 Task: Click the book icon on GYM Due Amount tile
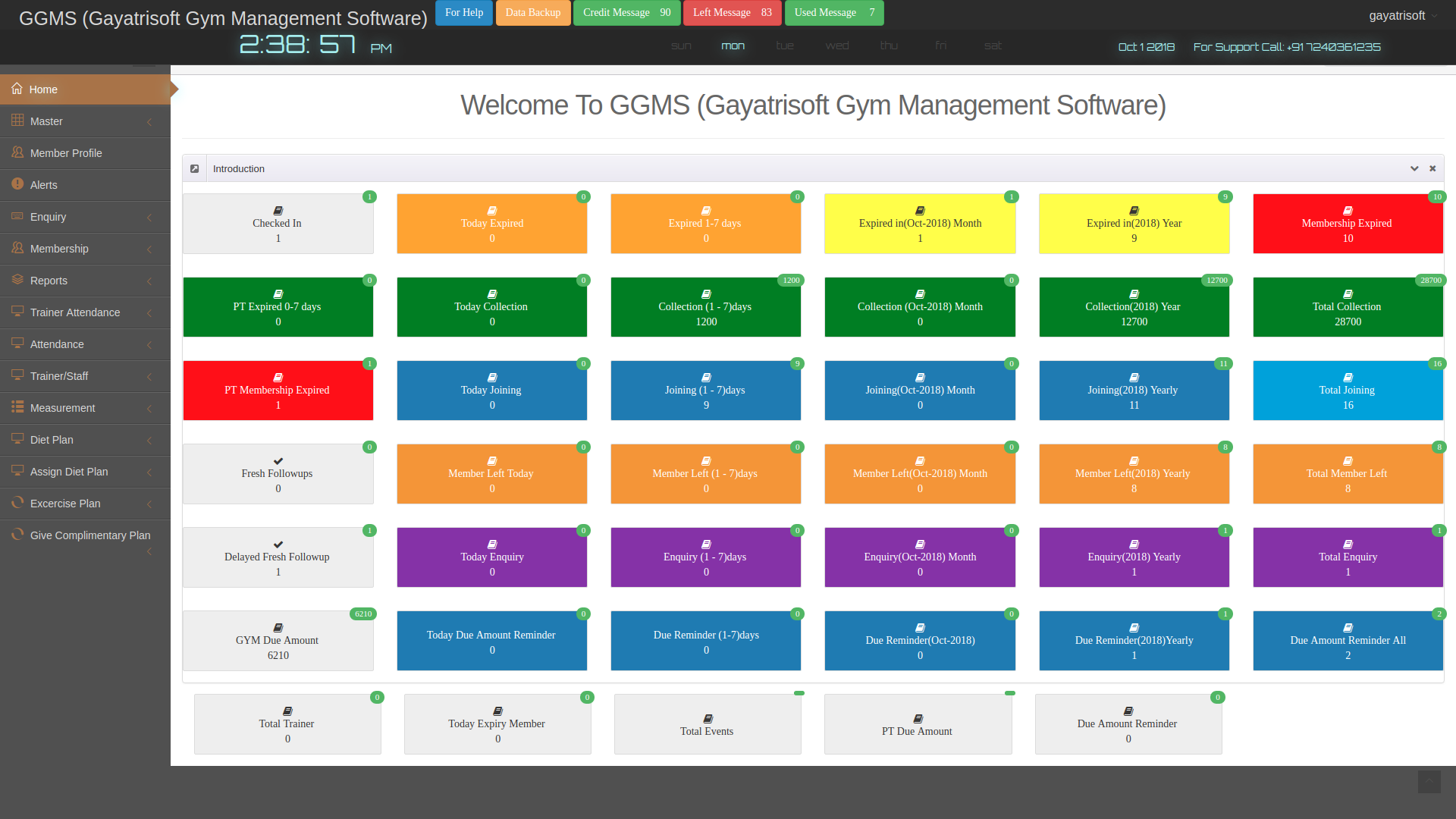[278, 628]
